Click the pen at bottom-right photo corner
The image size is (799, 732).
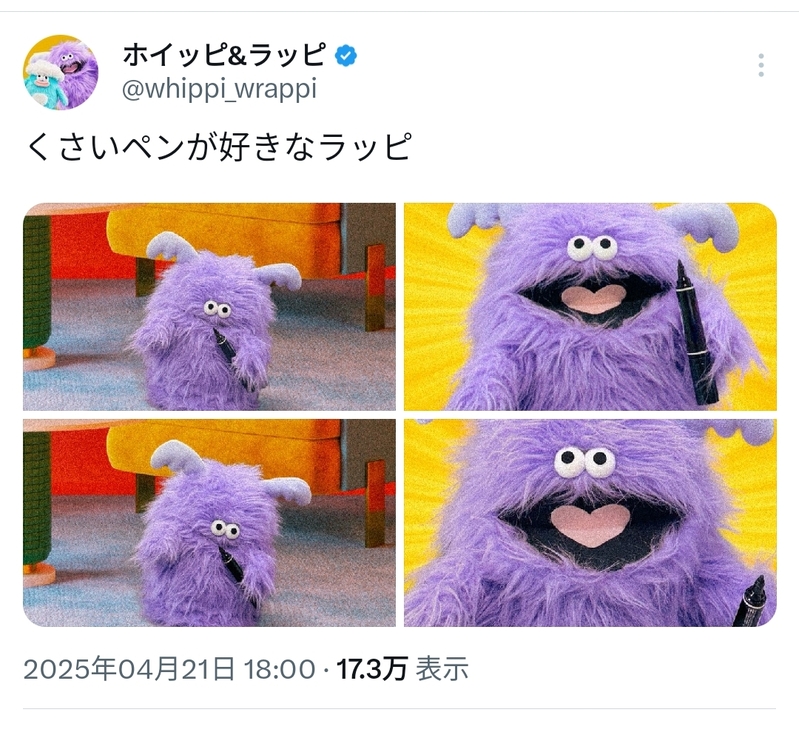(x=752, y=601)
